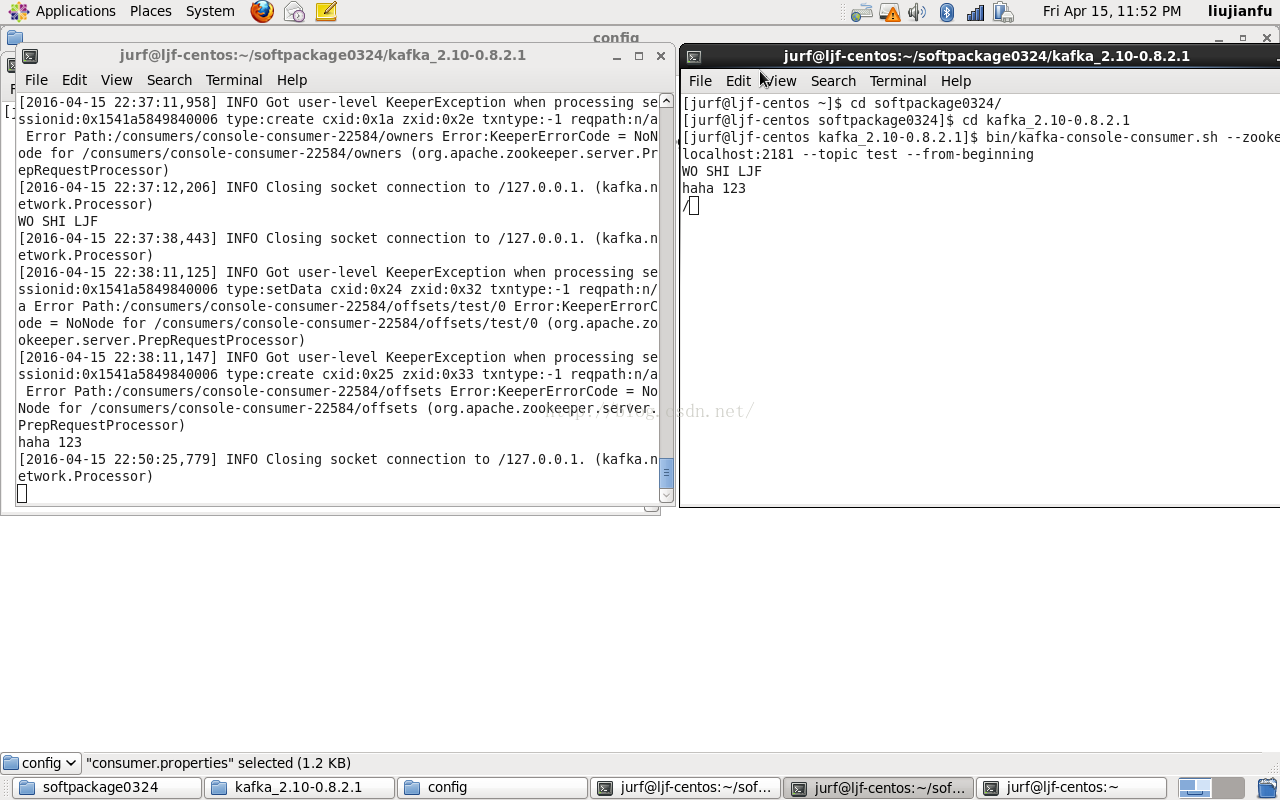Click left terminal title bar text
The image size is (1280, 800).
pyautogui.click(x=323, y=55)
